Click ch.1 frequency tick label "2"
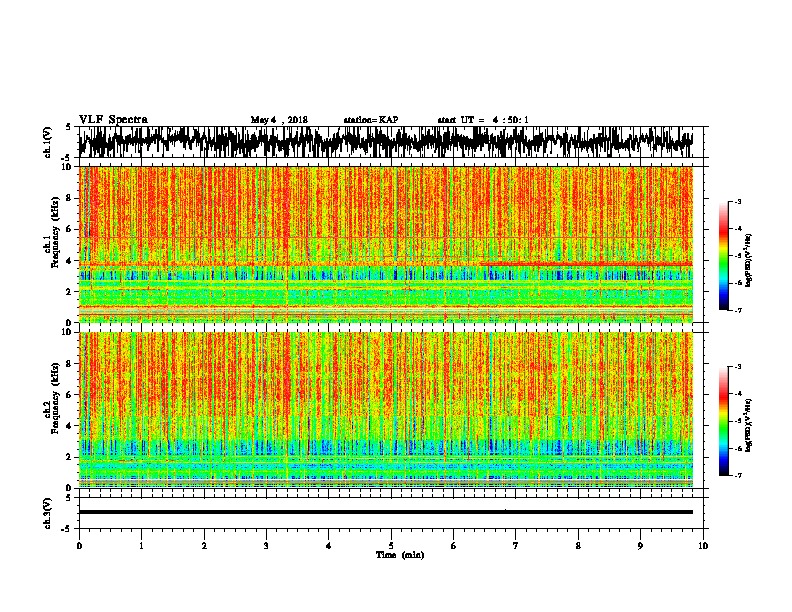Viewport: 792px width, 612px height. (69, 291)
